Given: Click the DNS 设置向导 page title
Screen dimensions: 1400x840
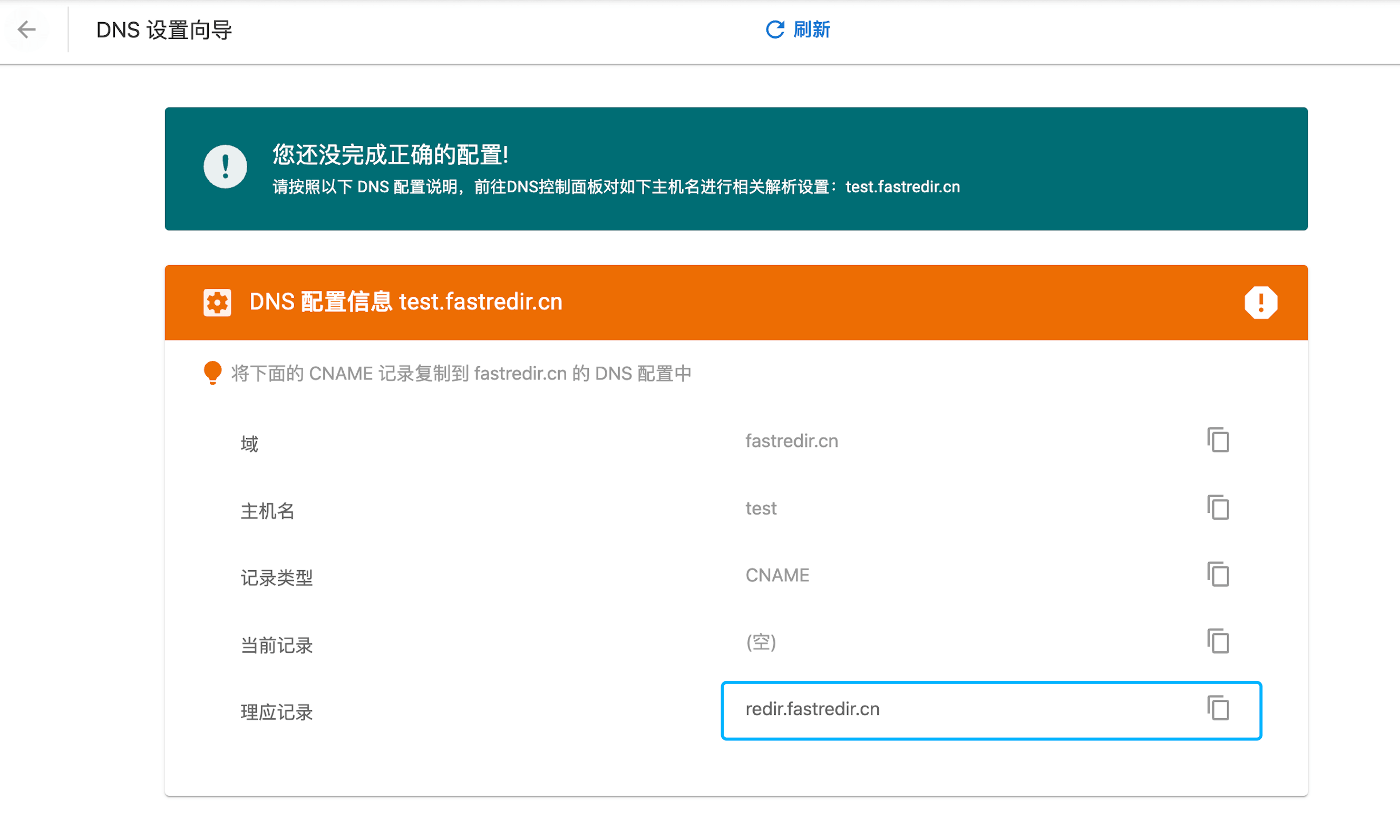Looking at the screenshot, I should pyautogui.click(x=164, y=30).
